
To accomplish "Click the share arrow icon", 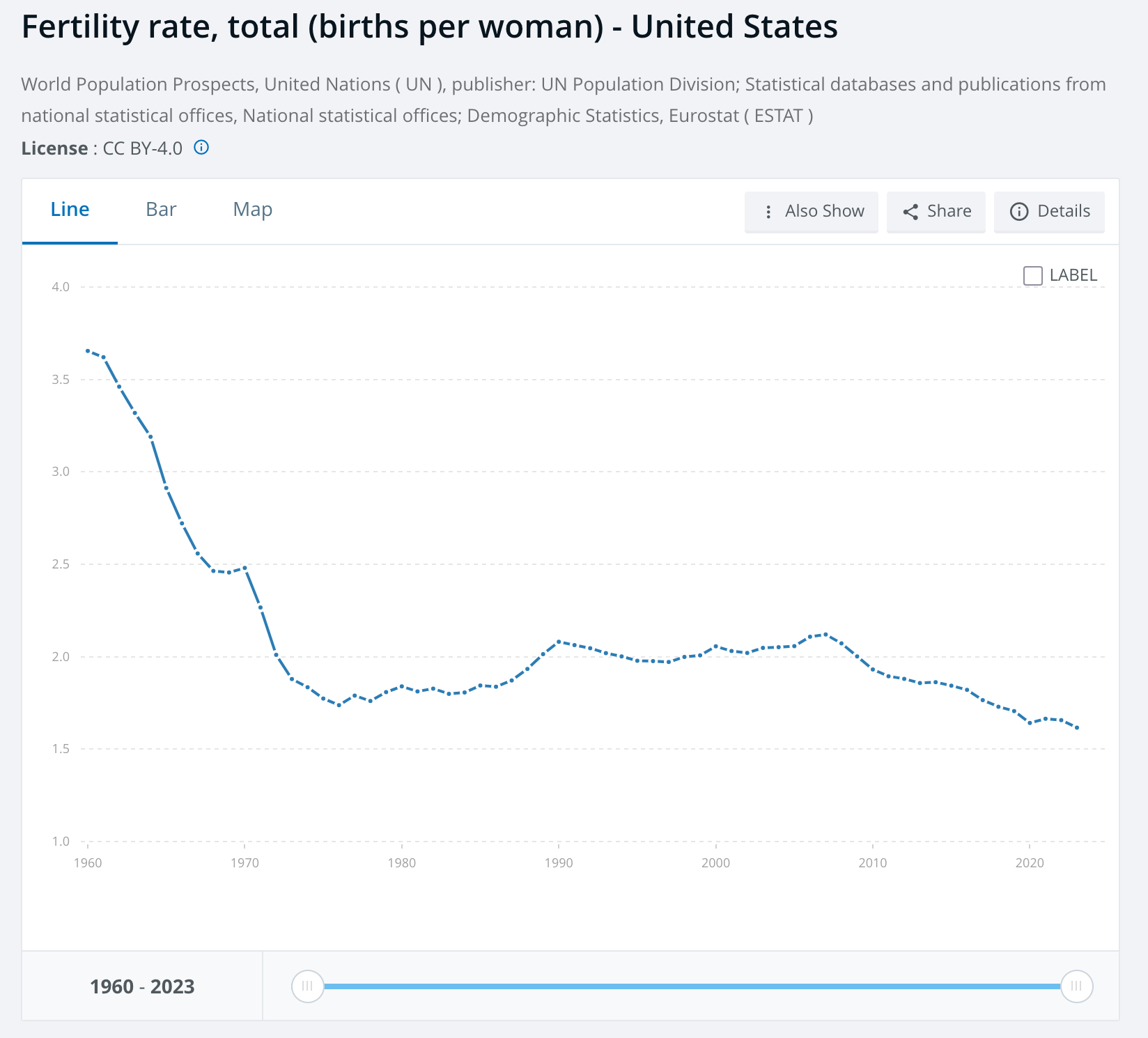I will (x=910, y=212).
